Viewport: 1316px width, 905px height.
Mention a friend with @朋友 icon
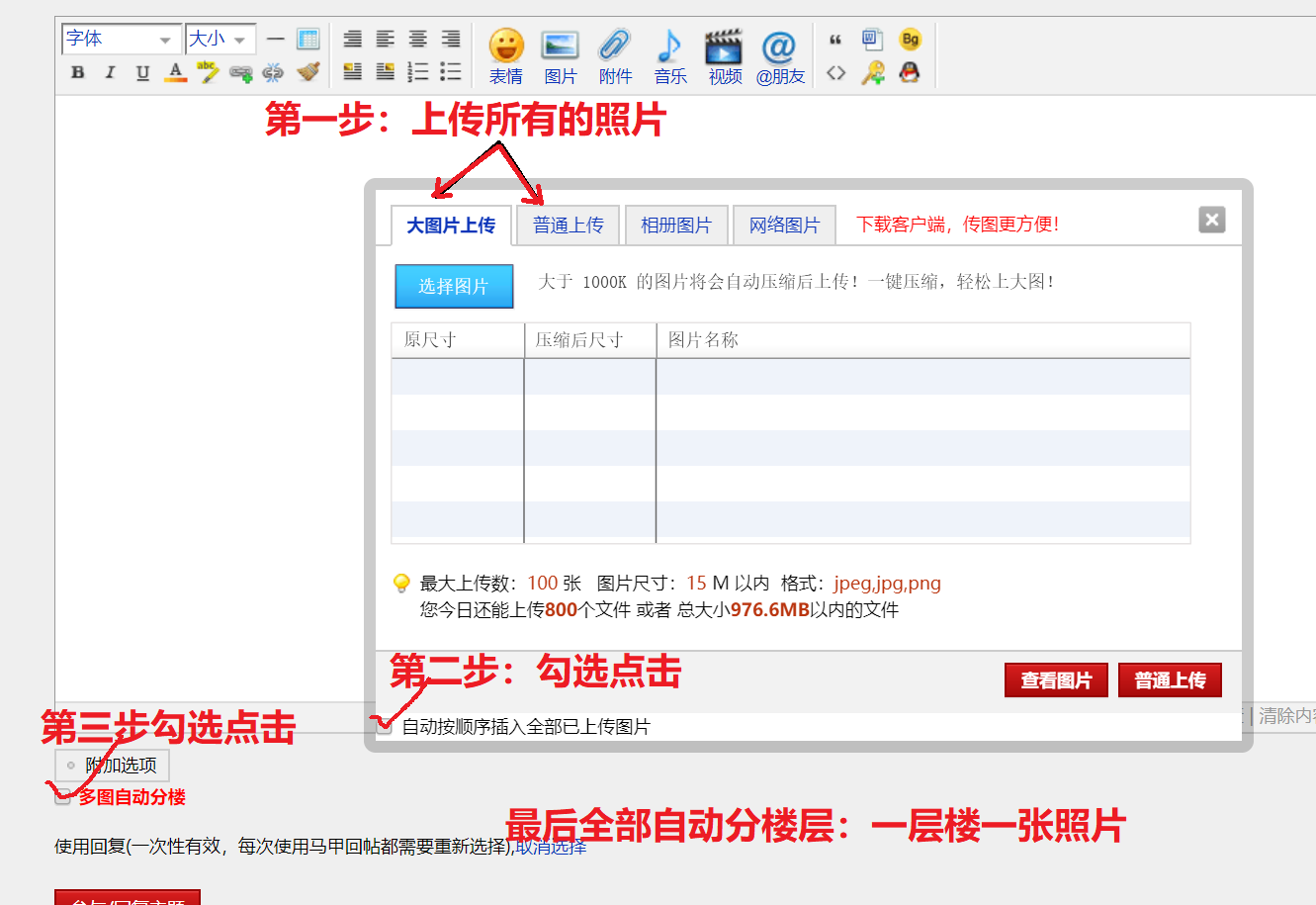pyautogui.click(x=779, y=56)
